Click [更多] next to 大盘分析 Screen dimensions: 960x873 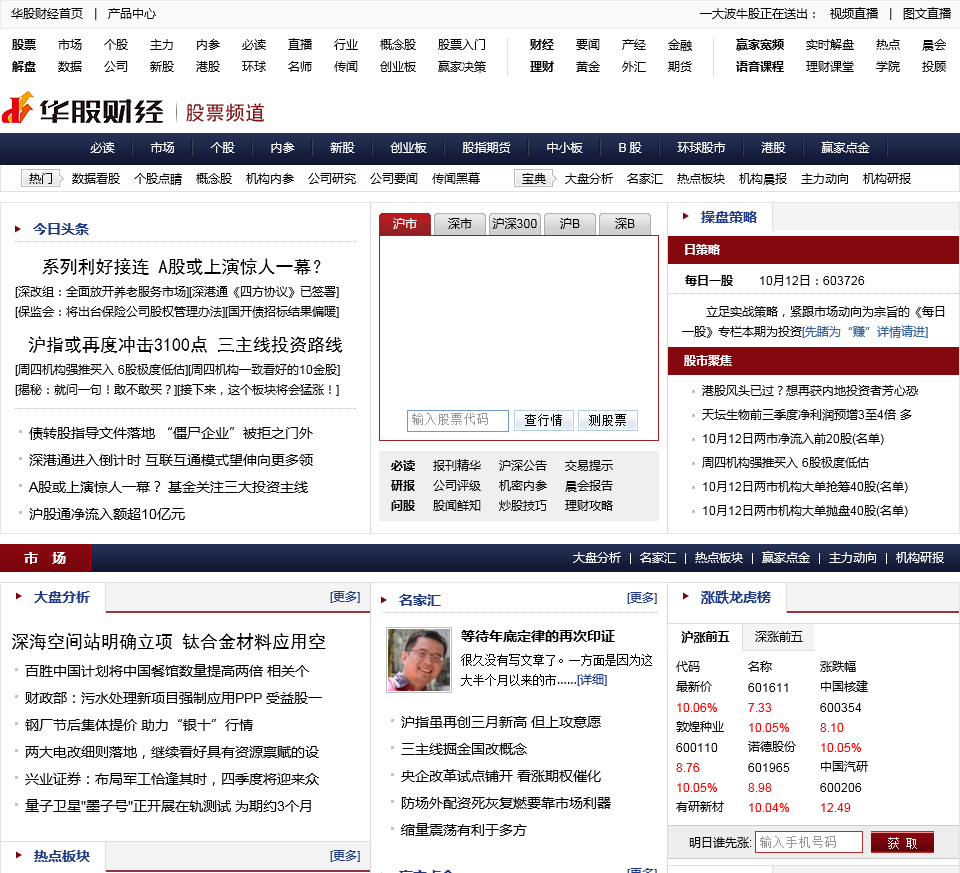coord(345,596)
